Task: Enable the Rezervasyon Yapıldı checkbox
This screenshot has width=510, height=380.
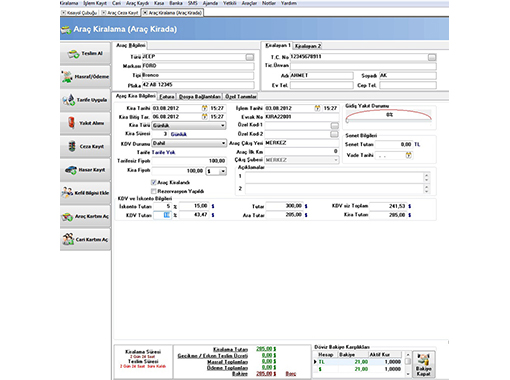Action: click(154, 191)
